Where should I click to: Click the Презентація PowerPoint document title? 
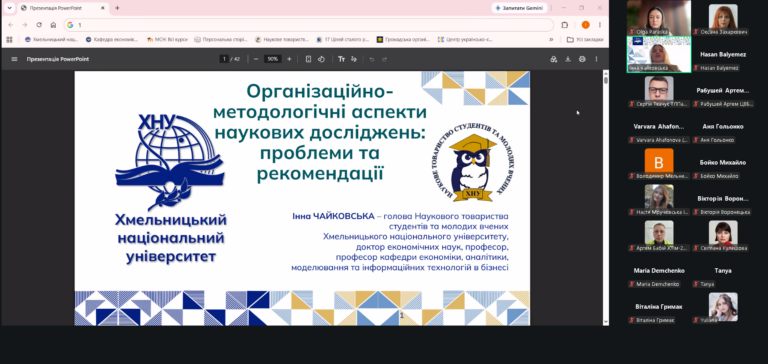(x=58, y=59)
